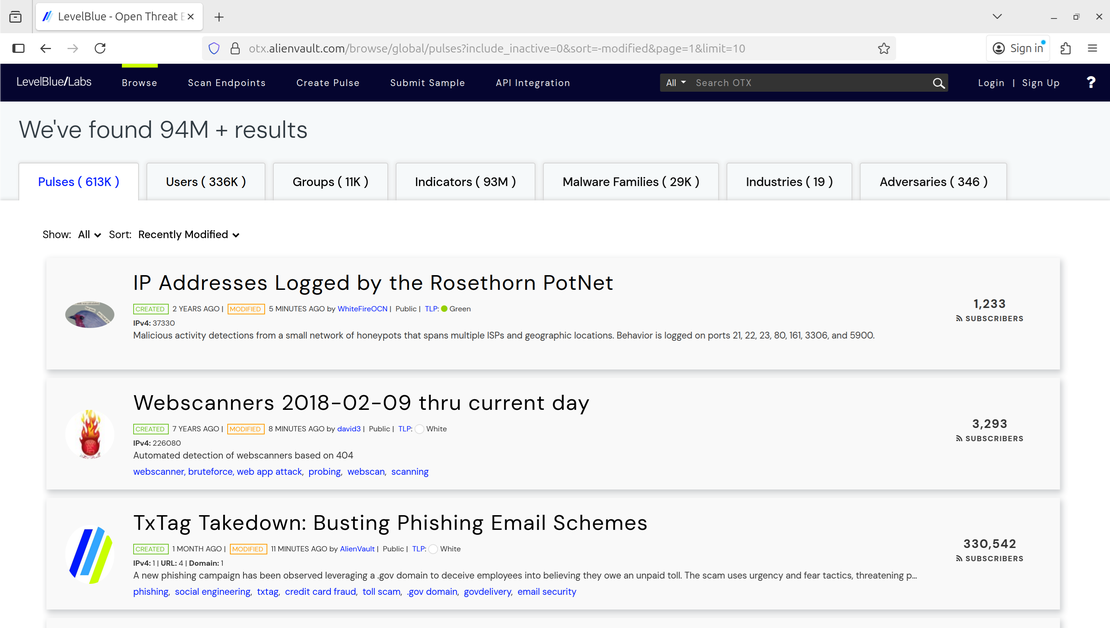Viewport: 1110px width, 628px height.
Task: Click the Rosethorn PotNet pulse avatar
Action: tap(90, 315)
